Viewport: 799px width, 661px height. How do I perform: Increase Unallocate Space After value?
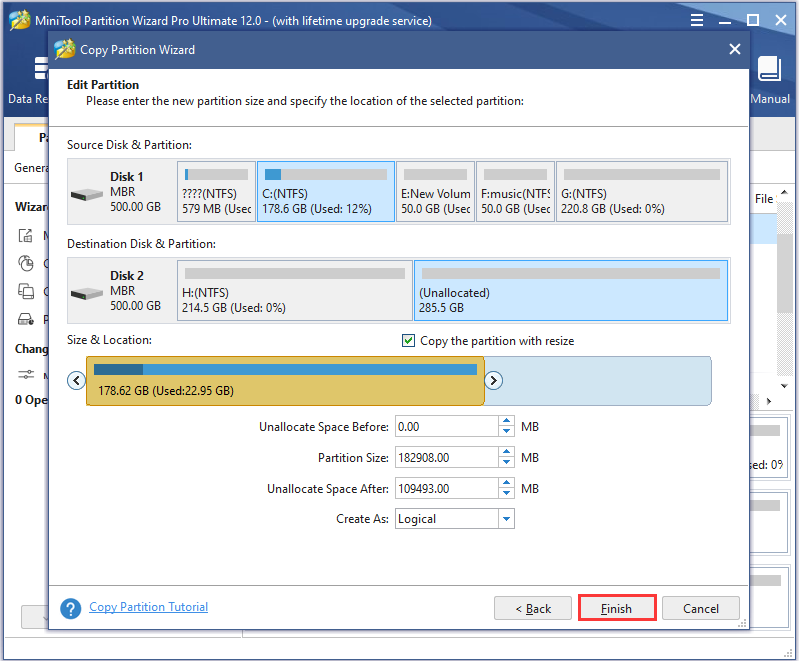pos(506,483)
